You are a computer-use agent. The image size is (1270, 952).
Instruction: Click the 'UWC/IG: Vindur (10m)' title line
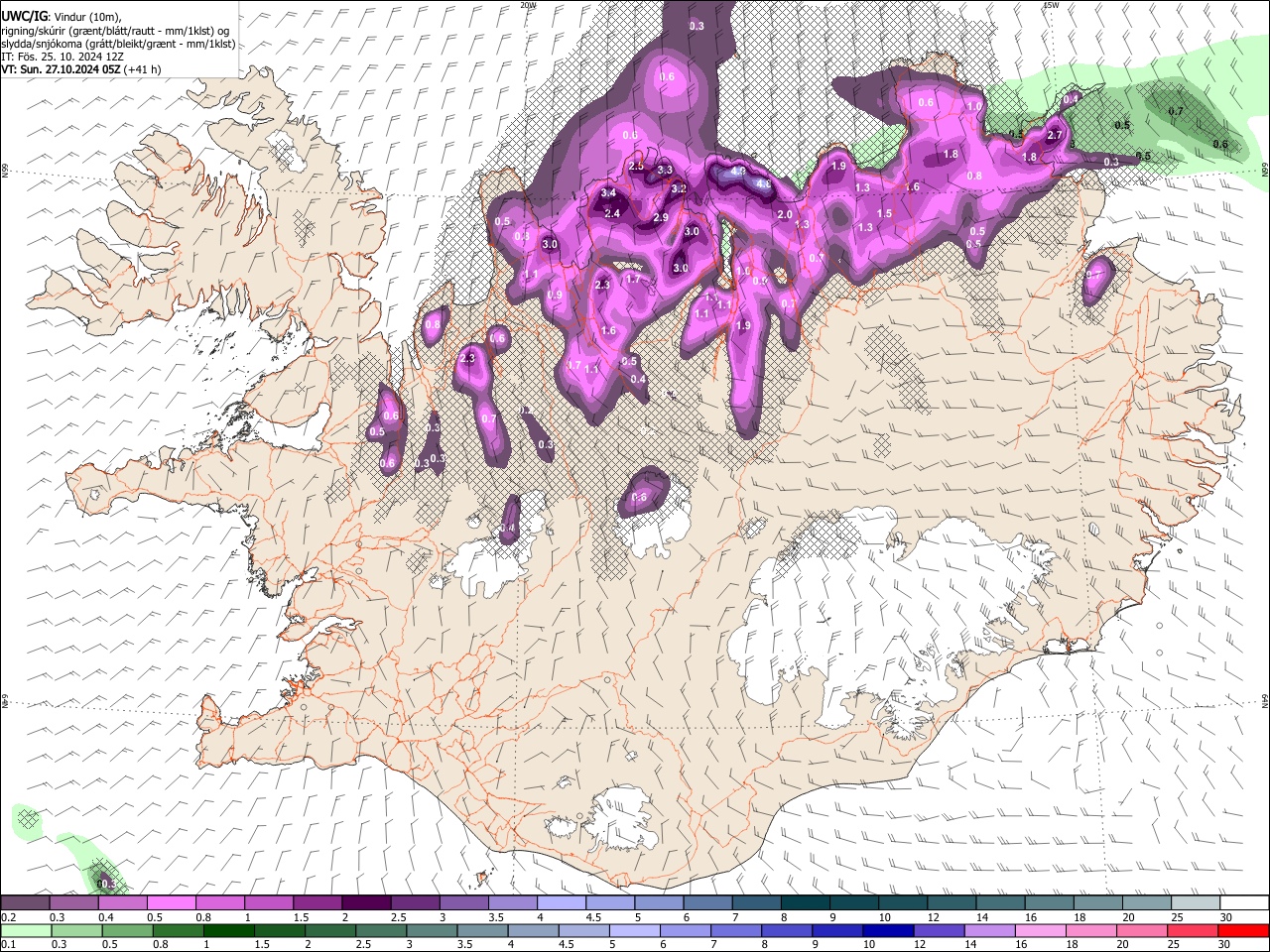coord(62,17)
